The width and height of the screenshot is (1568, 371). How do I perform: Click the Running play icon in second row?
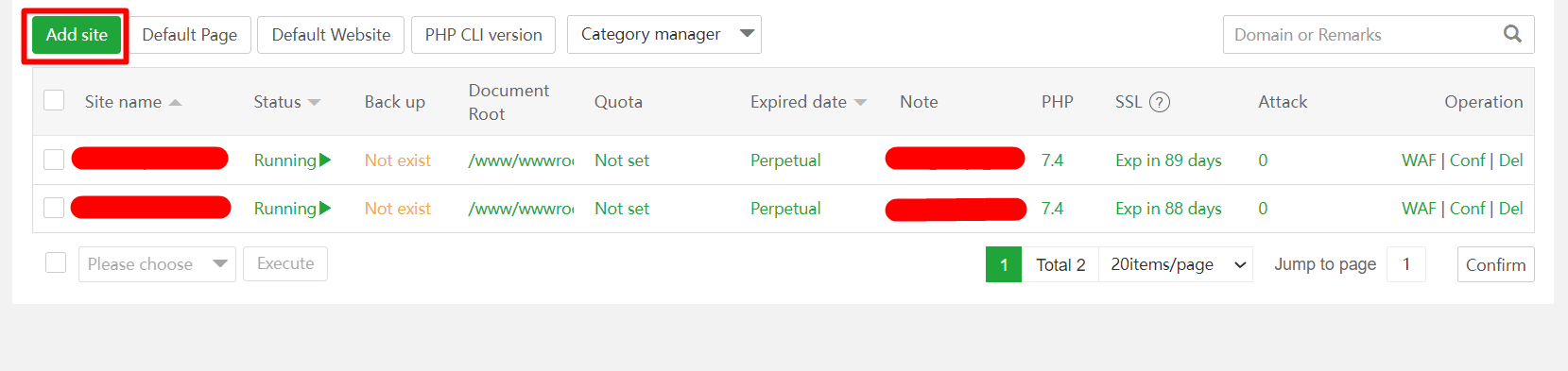[325, 208]
